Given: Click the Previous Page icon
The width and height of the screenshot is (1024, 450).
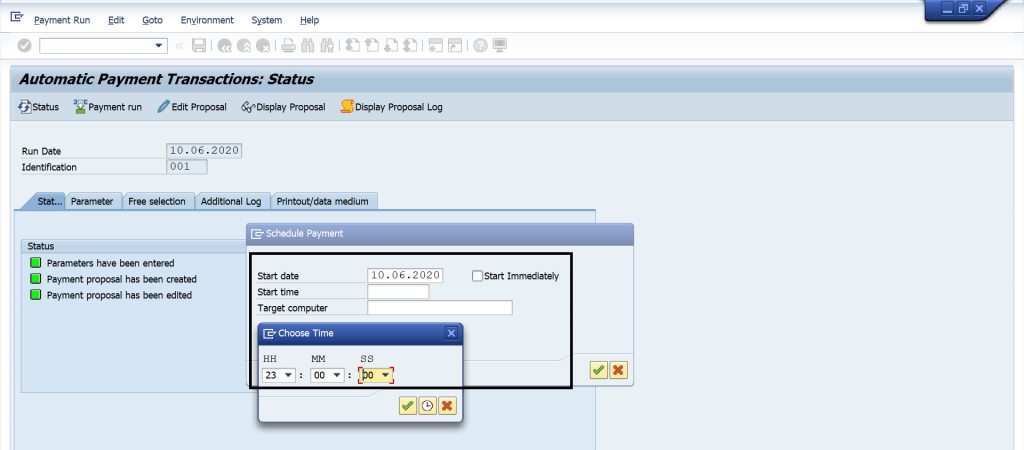Looking at the screenshot, I should tap(372, 46).
